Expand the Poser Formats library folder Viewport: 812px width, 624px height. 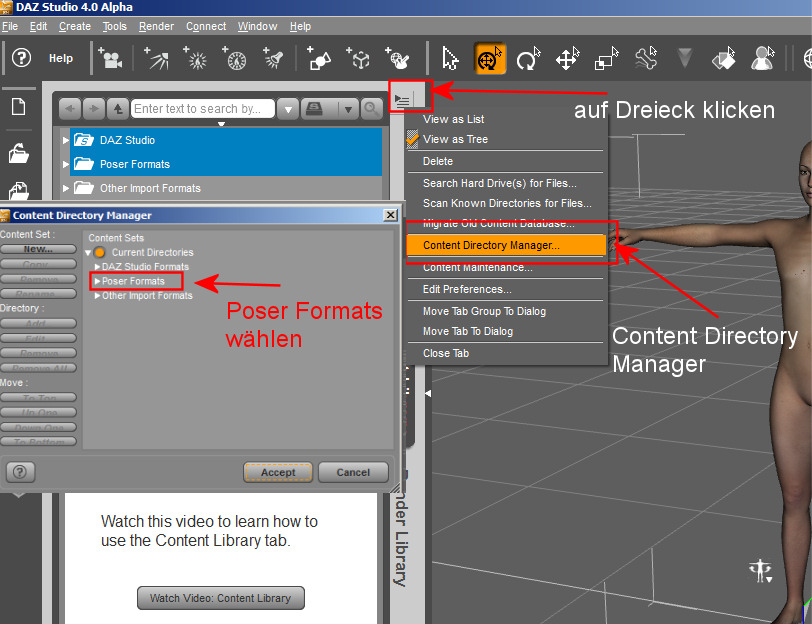[66, 164]
